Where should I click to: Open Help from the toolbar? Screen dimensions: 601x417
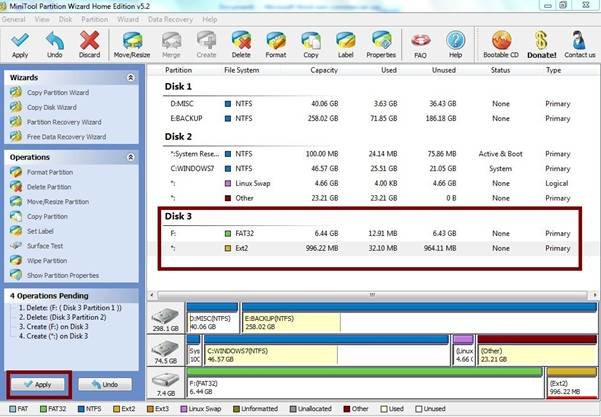455,45
